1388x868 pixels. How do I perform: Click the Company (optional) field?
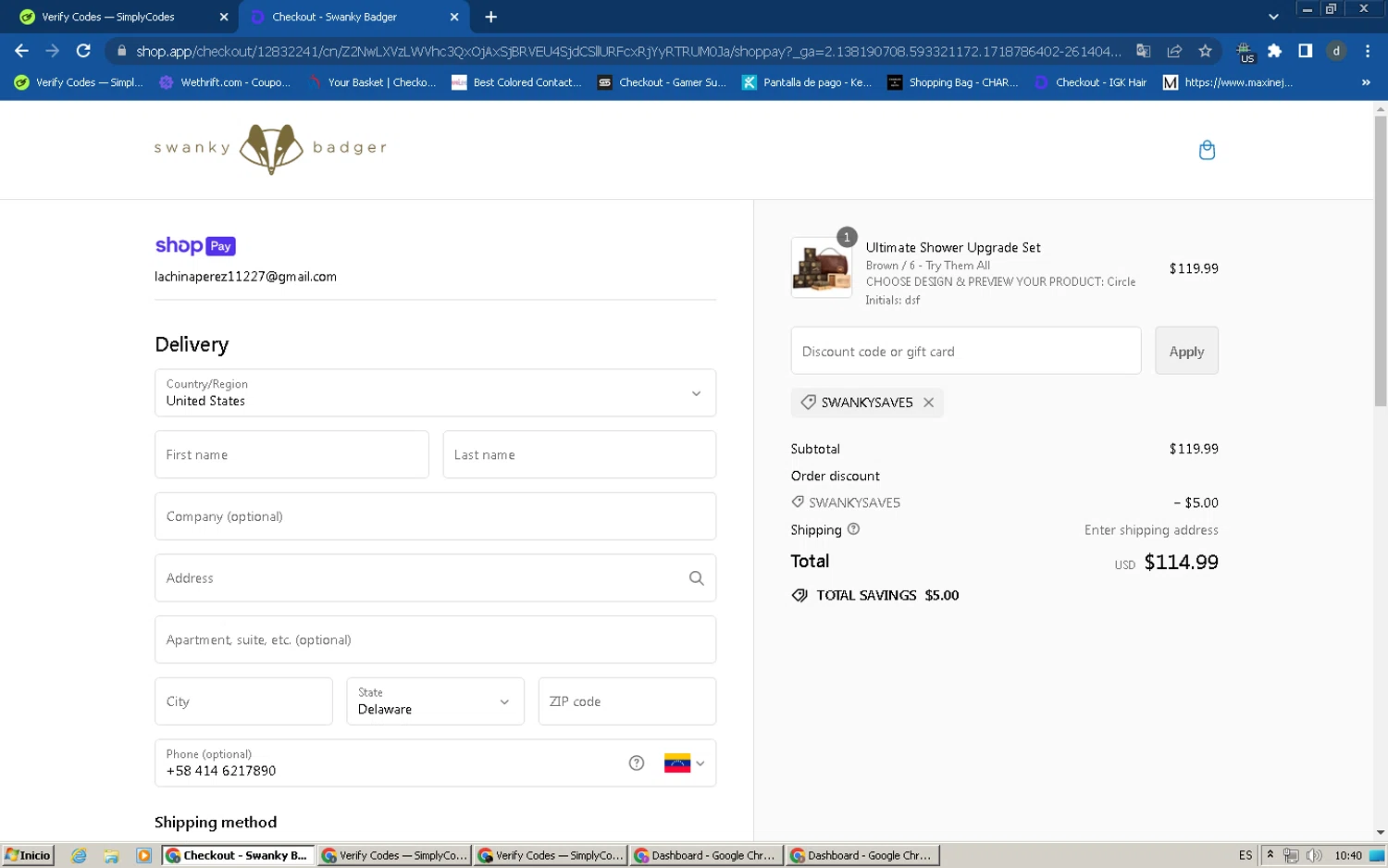point(435,516)
